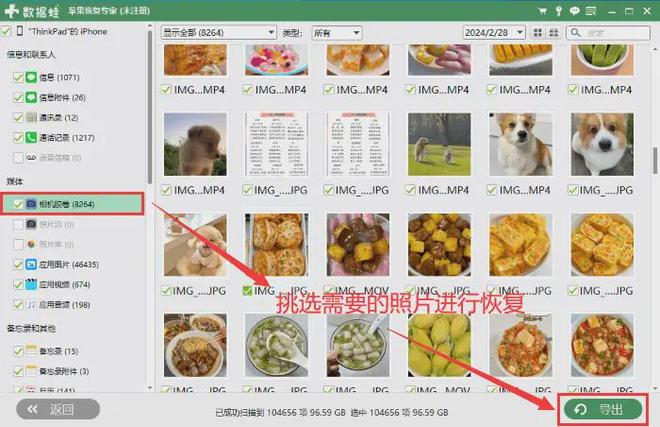Click the photo grid vertical scrollbar
This screenshot has width=660, height=427.
[654, 160]
